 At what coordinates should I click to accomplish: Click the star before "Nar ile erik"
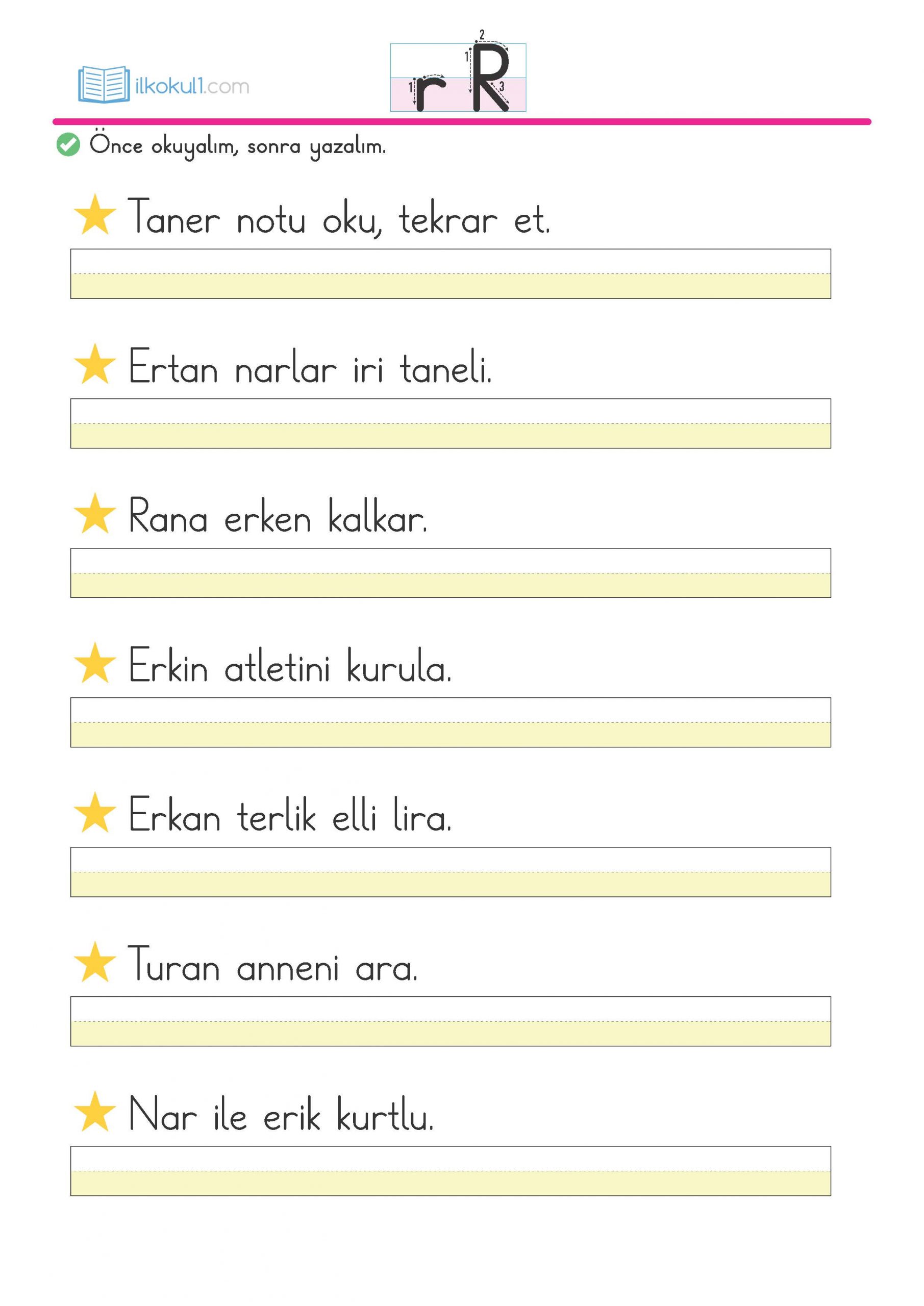(x=94, y=1113)
